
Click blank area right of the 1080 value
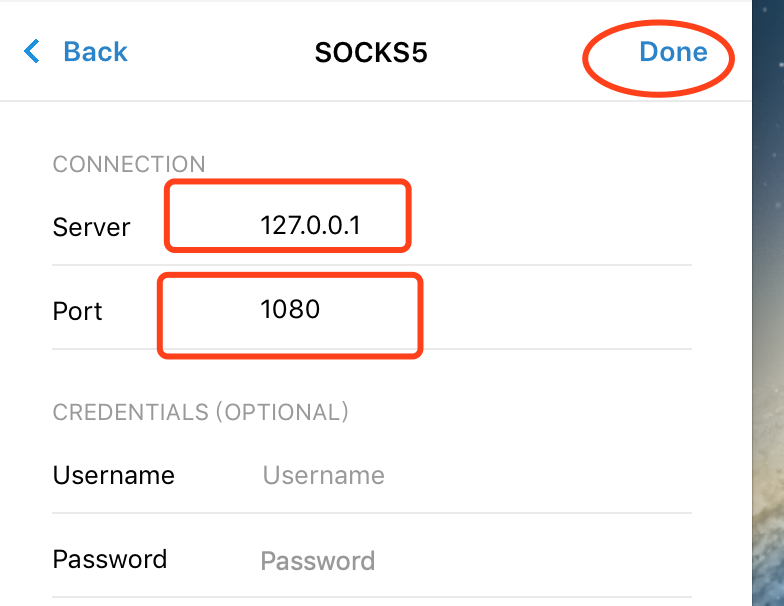(550, 310)
